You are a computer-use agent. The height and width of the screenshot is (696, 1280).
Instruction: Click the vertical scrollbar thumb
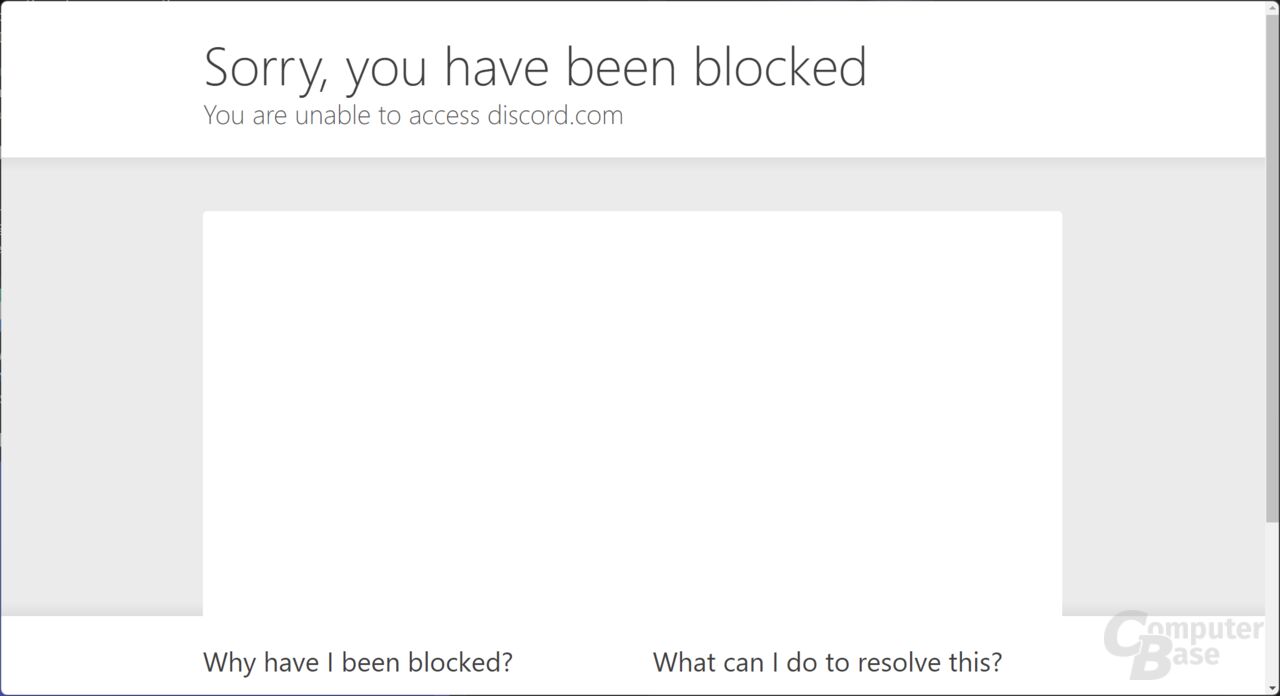1272,268
